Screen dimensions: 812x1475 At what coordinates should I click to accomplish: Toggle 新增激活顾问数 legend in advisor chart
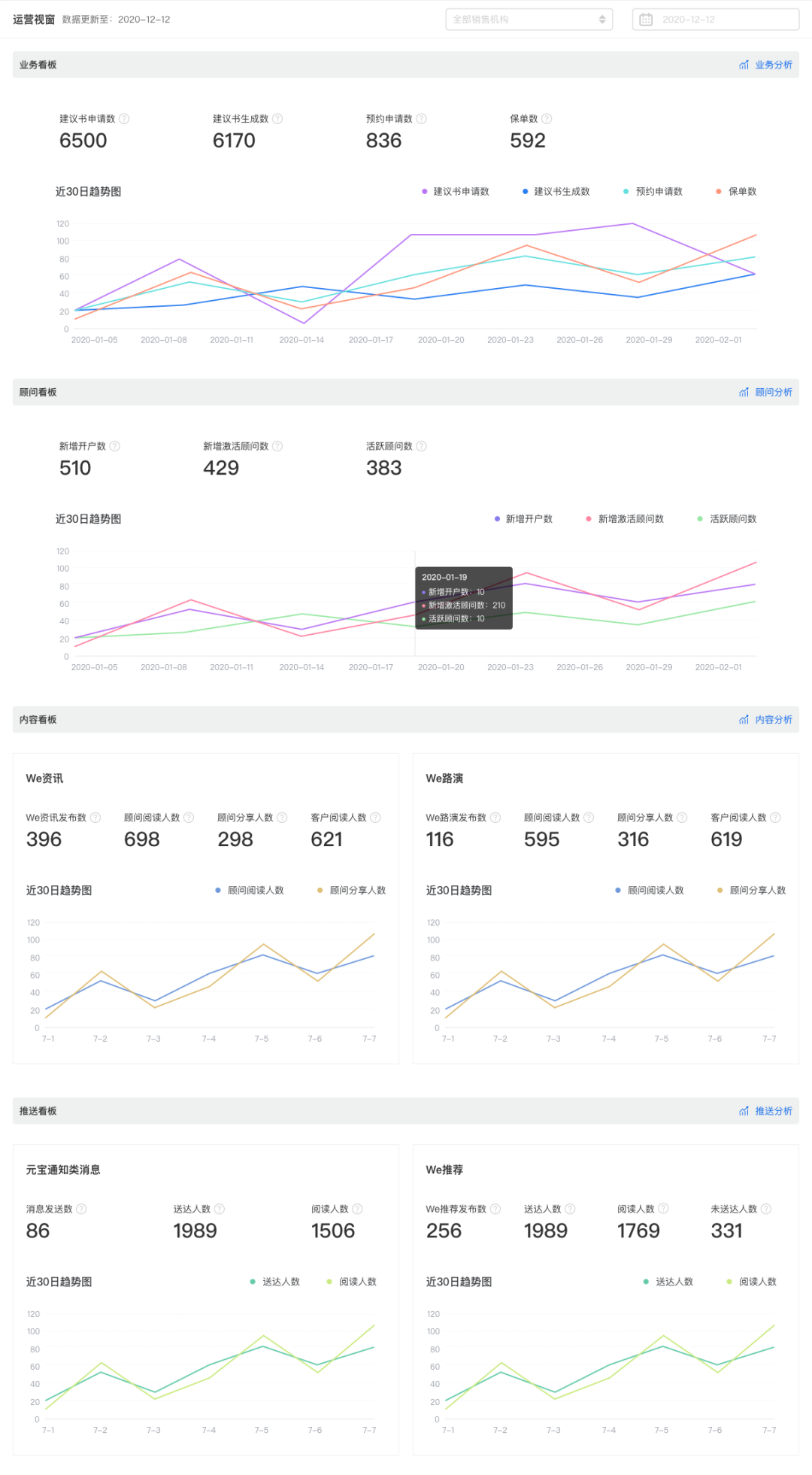tap(625, 519)
